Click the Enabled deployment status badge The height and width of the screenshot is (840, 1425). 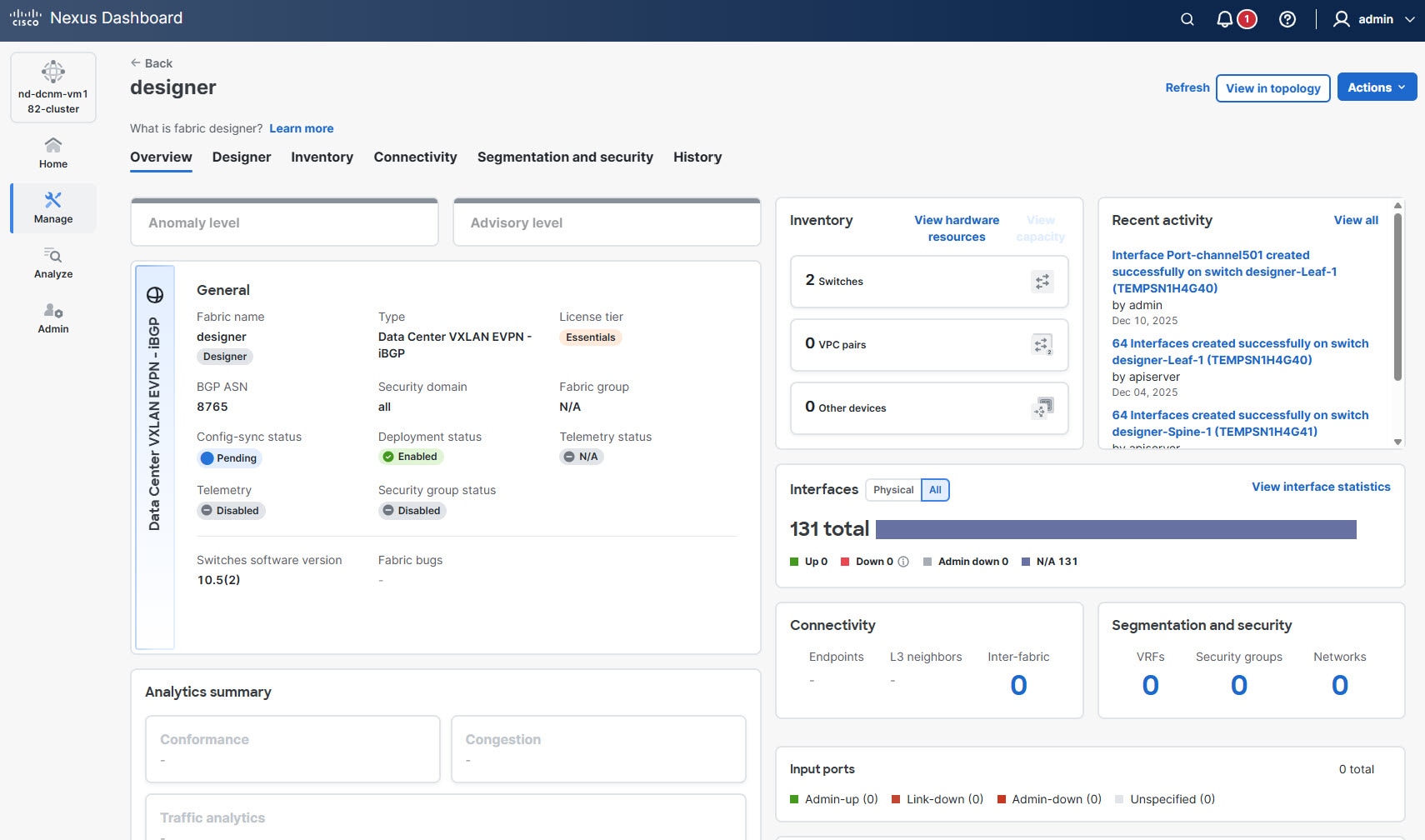point(410,457)
